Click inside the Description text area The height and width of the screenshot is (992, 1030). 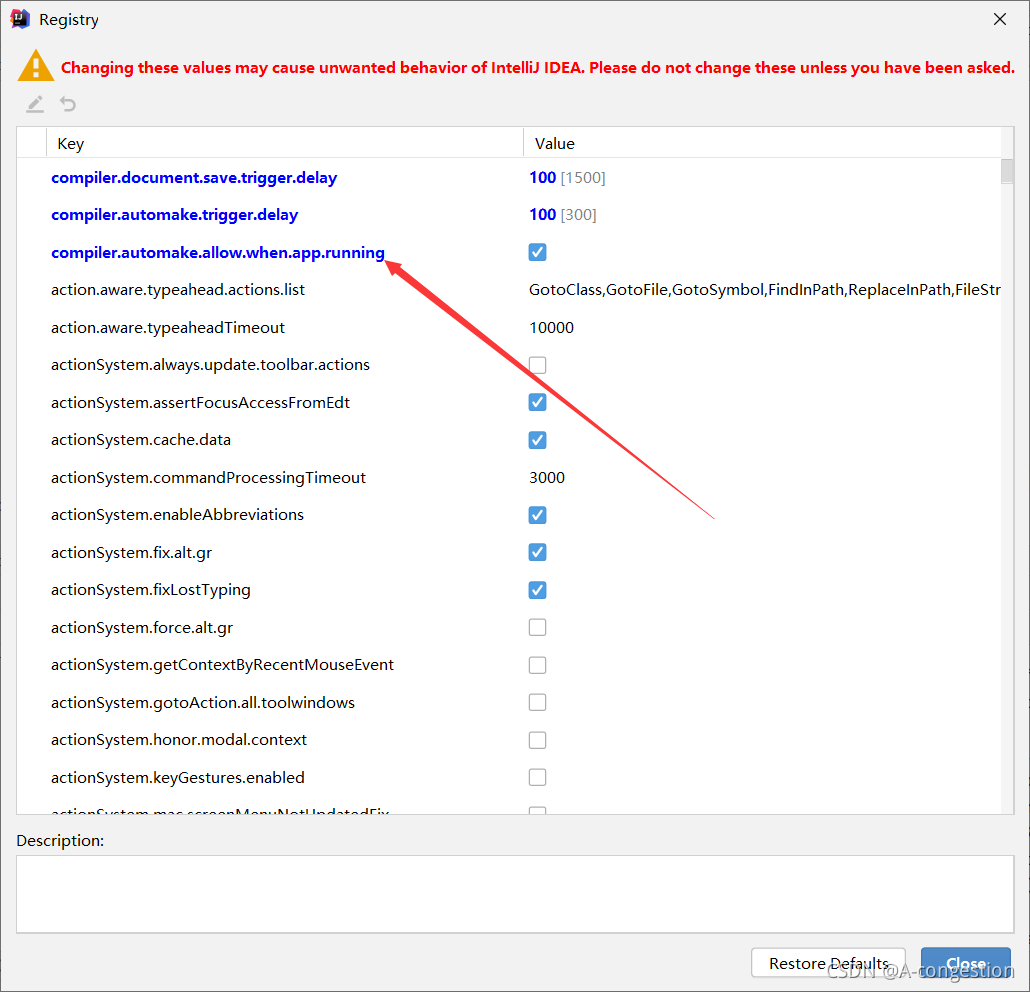tap(515, 894)
